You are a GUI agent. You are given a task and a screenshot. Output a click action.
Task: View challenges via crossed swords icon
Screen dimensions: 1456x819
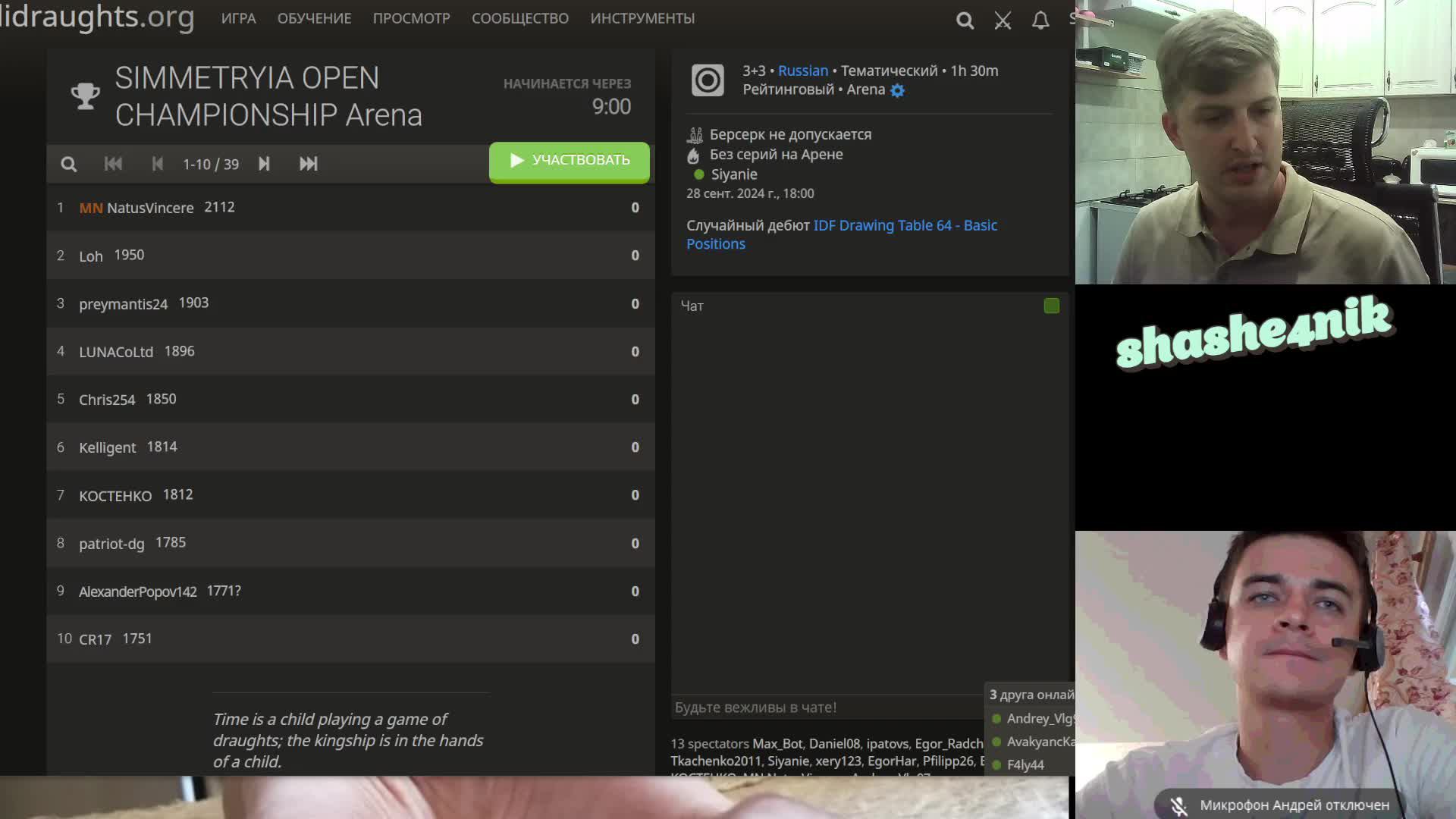pyautogui.click(x=1003, y=20)
